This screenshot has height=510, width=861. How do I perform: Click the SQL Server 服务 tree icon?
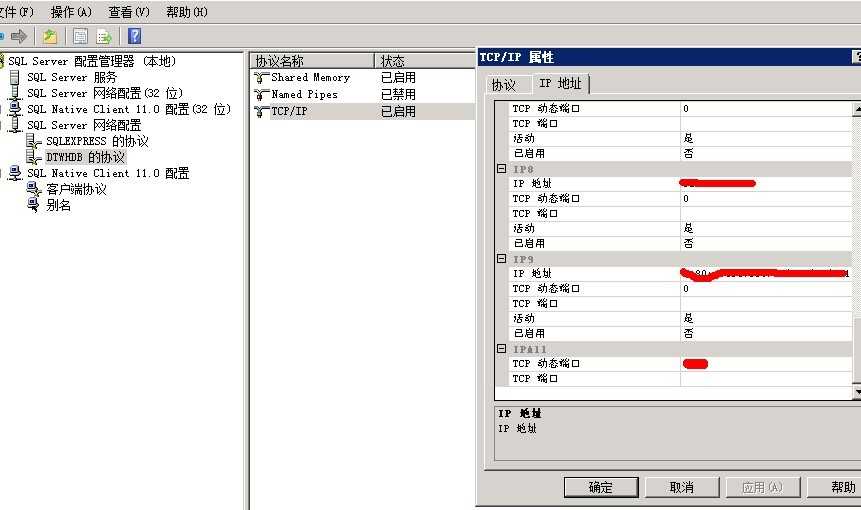pos(14,77)
